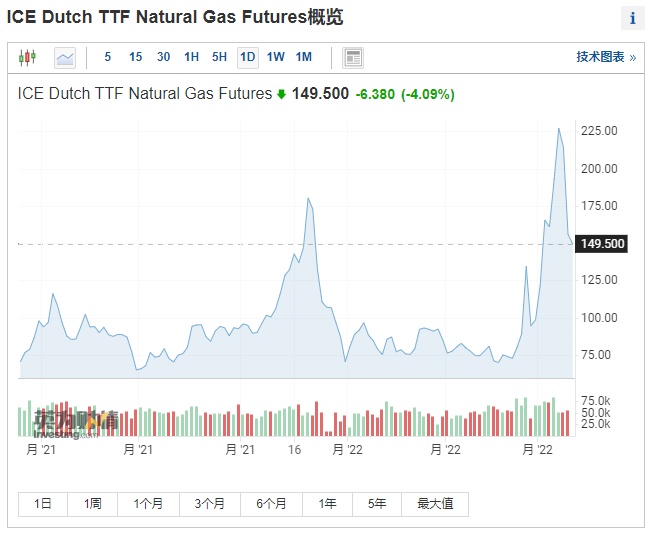
Task: Open the news overlay toggle icon
Action: pos(353,57)
